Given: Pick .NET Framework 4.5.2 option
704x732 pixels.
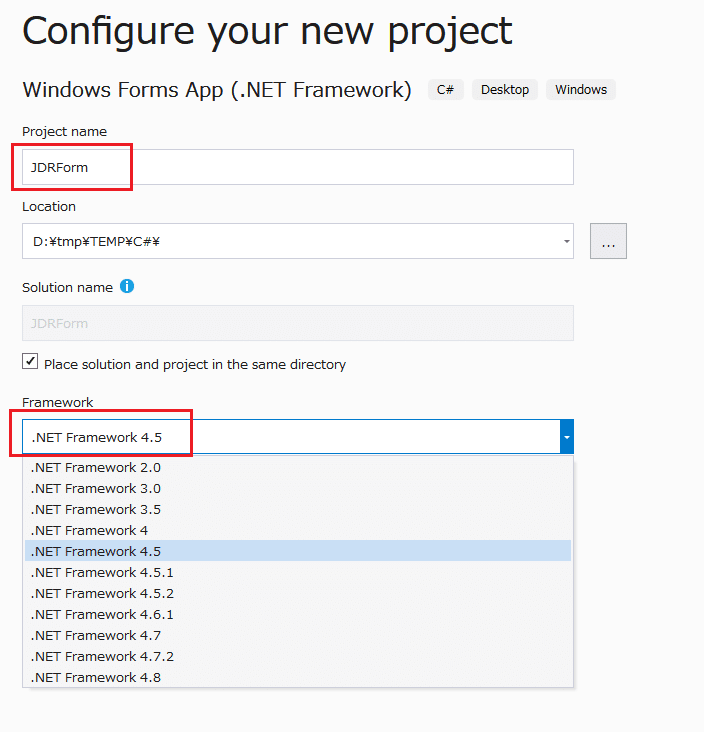Looking at the screenshot, I should pos(102,593).
